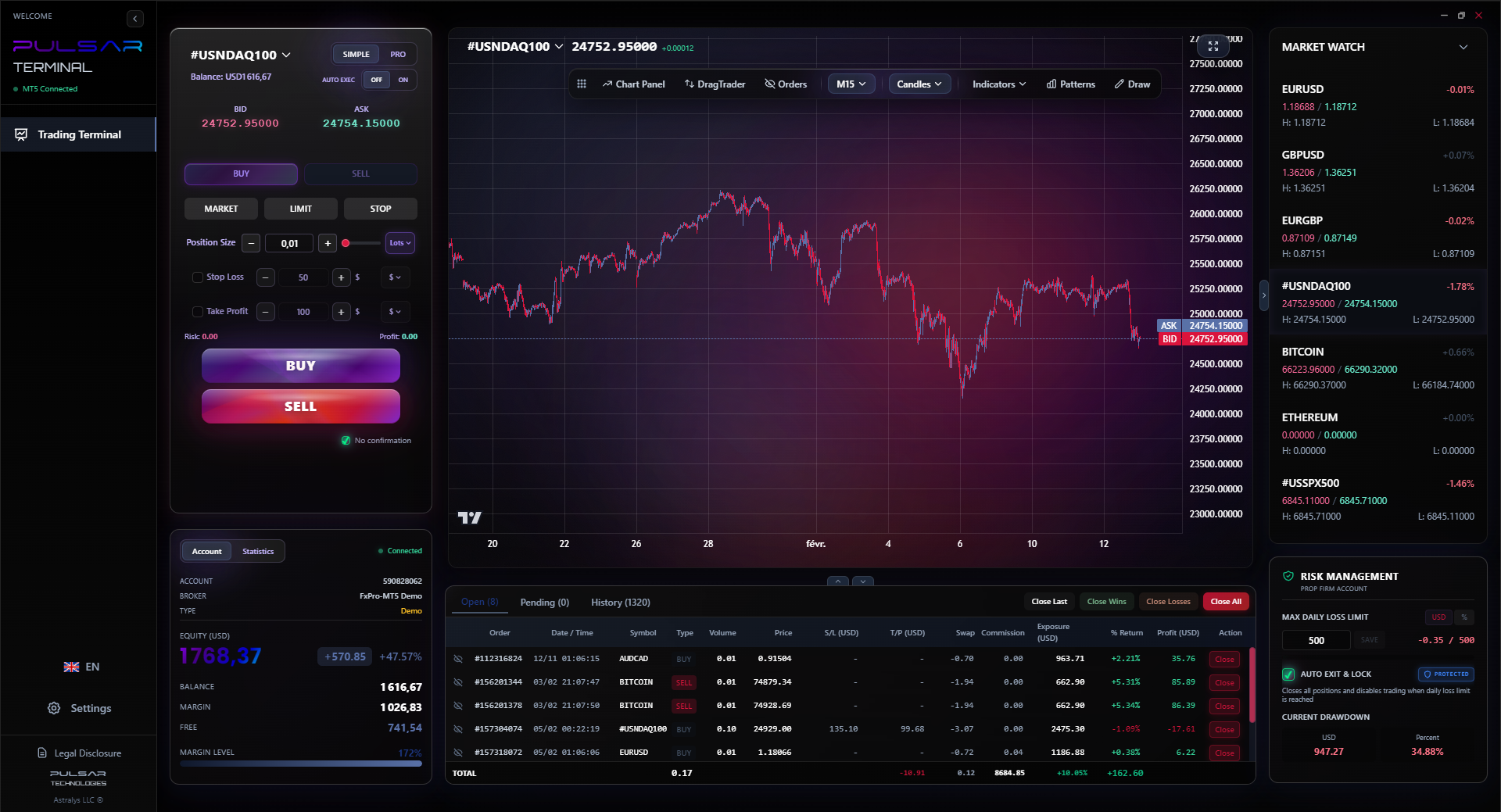Toggle AUTO EXEC to ON

tap(403, 80)
